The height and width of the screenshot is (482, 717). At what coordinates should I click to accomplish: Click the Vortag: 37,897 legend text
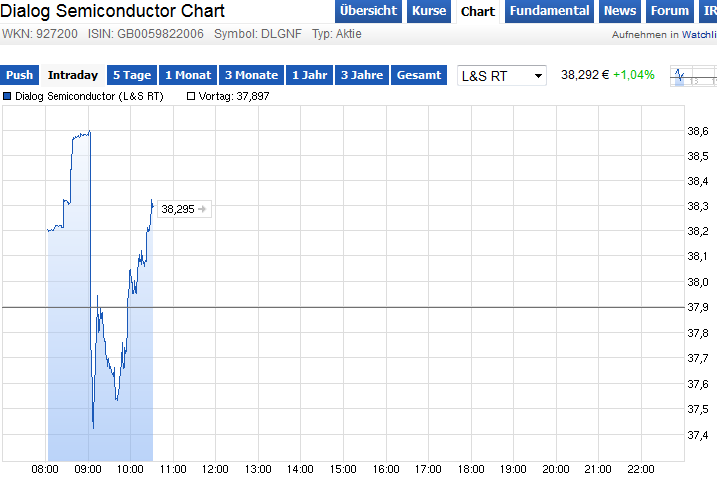coord(234,96)
